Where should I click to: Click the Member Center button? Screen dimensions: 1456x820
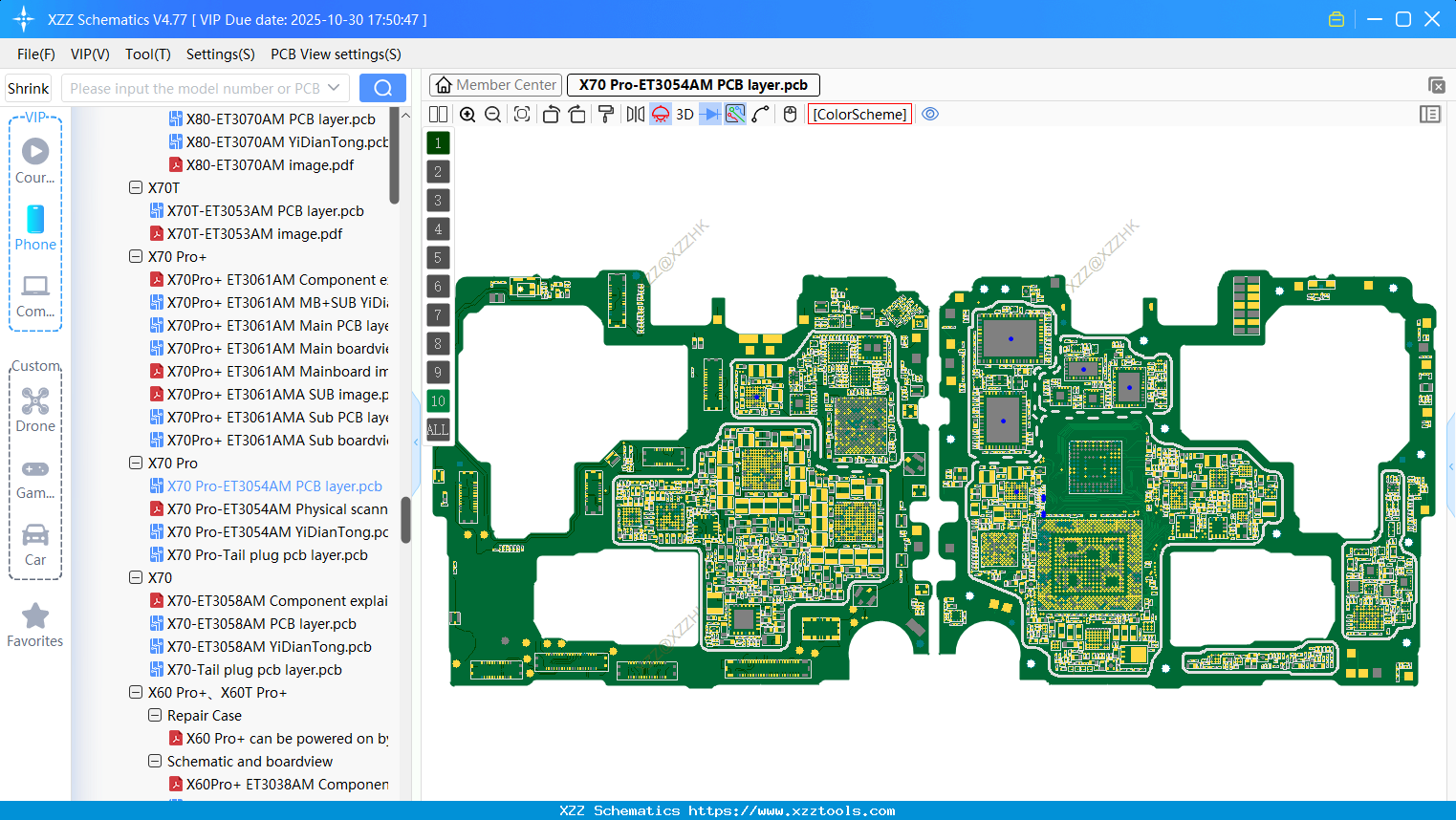tap(495, 84)
